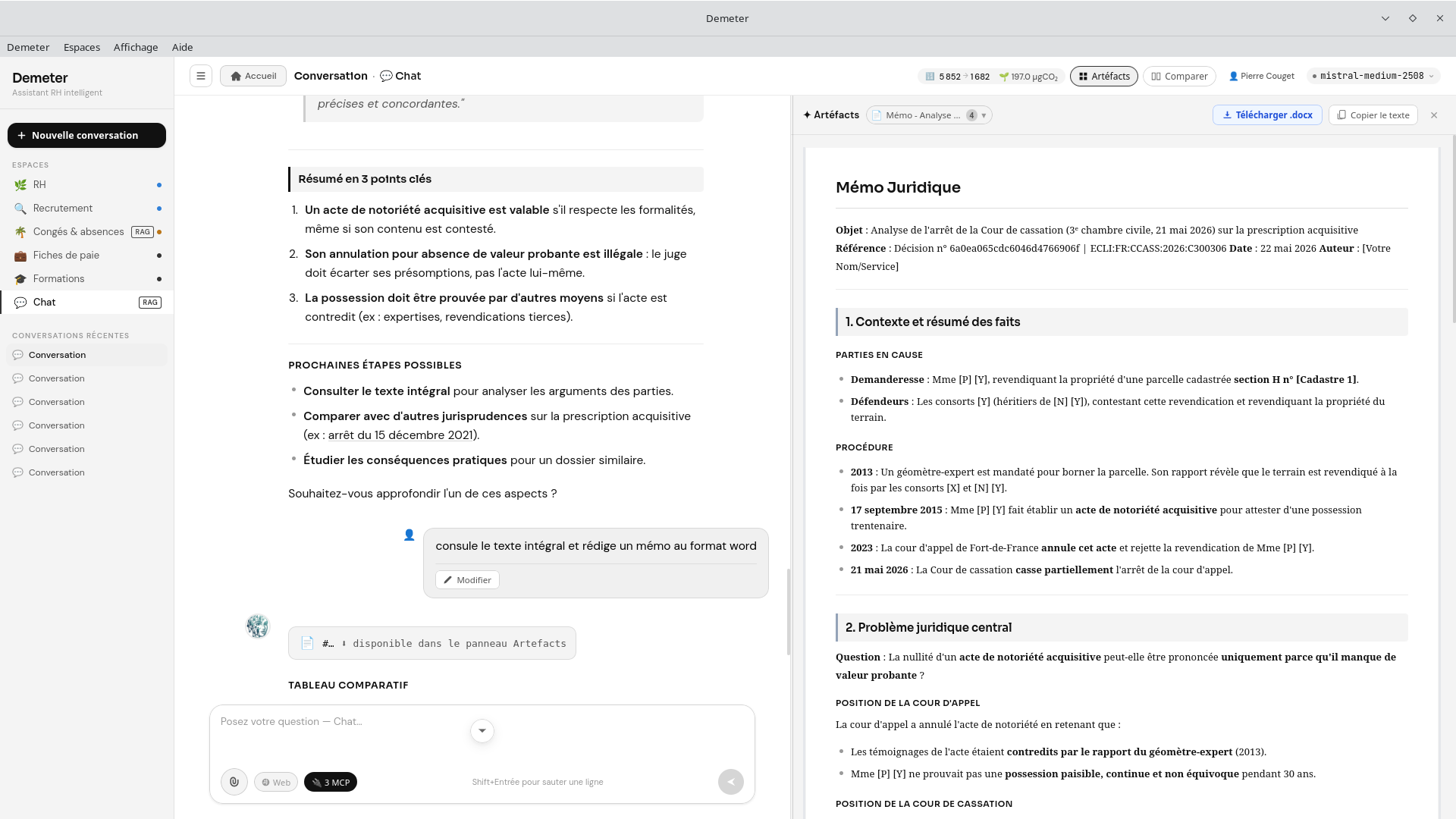This screenshot has width=1456, height=819.
Task: Click the token counter indicator
Action: [x=957, y=77]
